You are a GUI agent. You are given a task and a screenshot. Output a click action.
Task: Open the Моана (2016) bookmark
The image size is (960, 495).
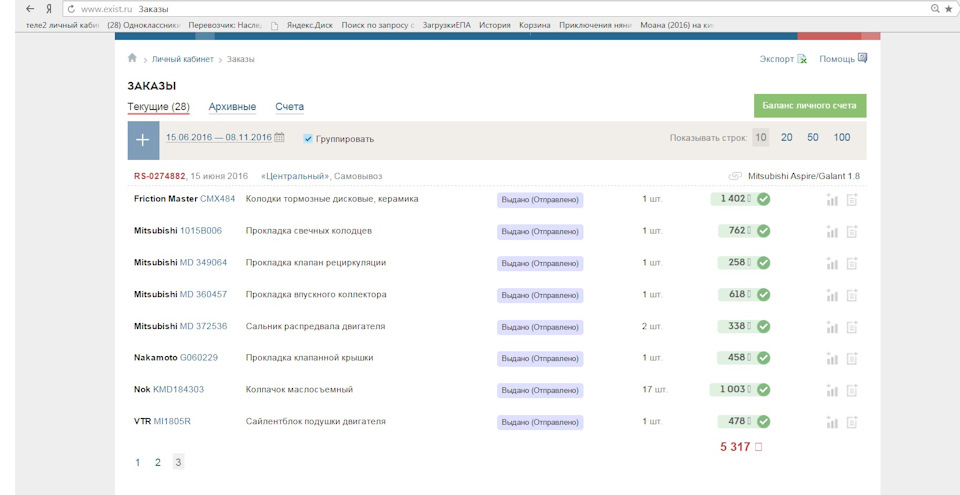coord(677,26)
